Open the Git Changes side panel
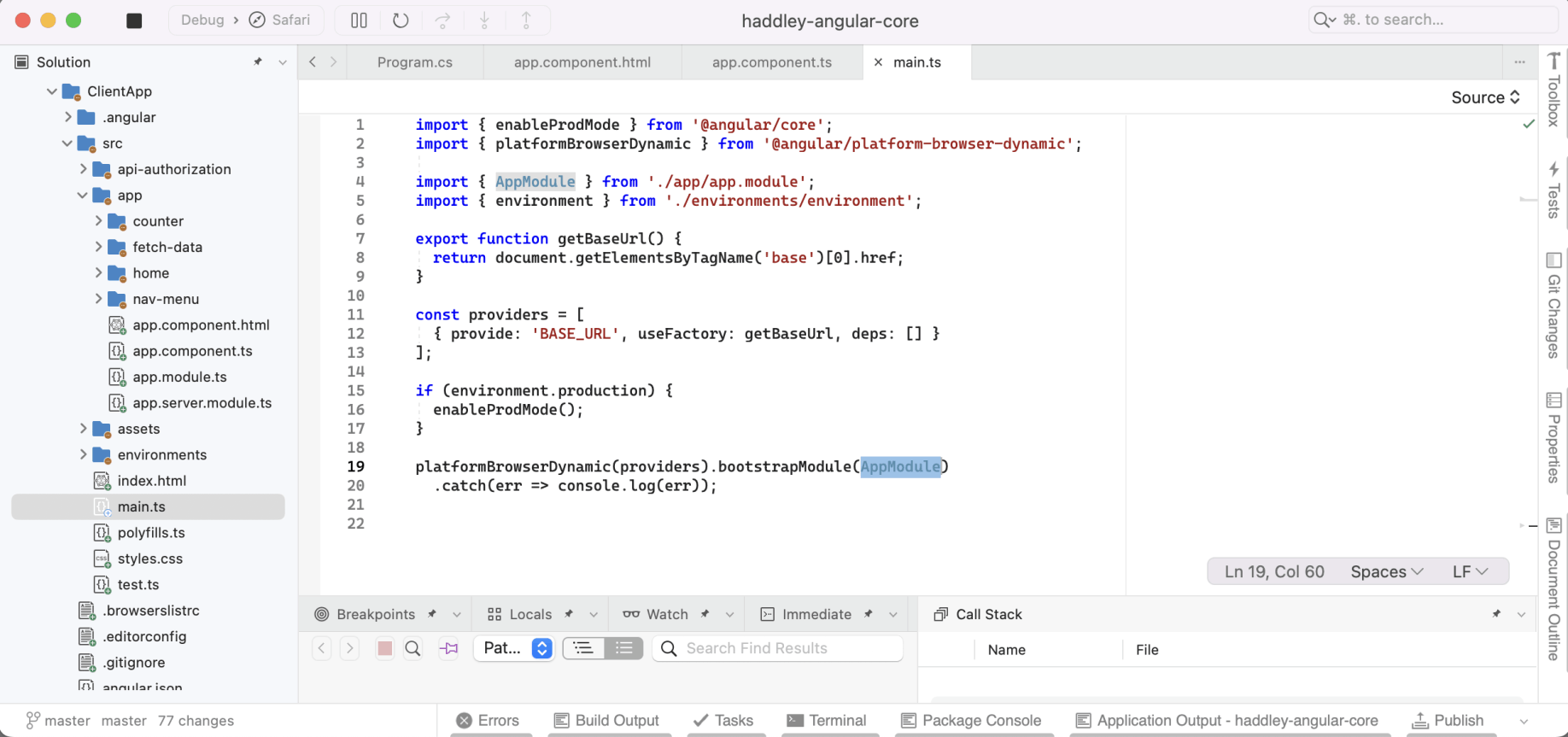The height and width of the screenshot is (737, 1568). (x=1553, y=306)
